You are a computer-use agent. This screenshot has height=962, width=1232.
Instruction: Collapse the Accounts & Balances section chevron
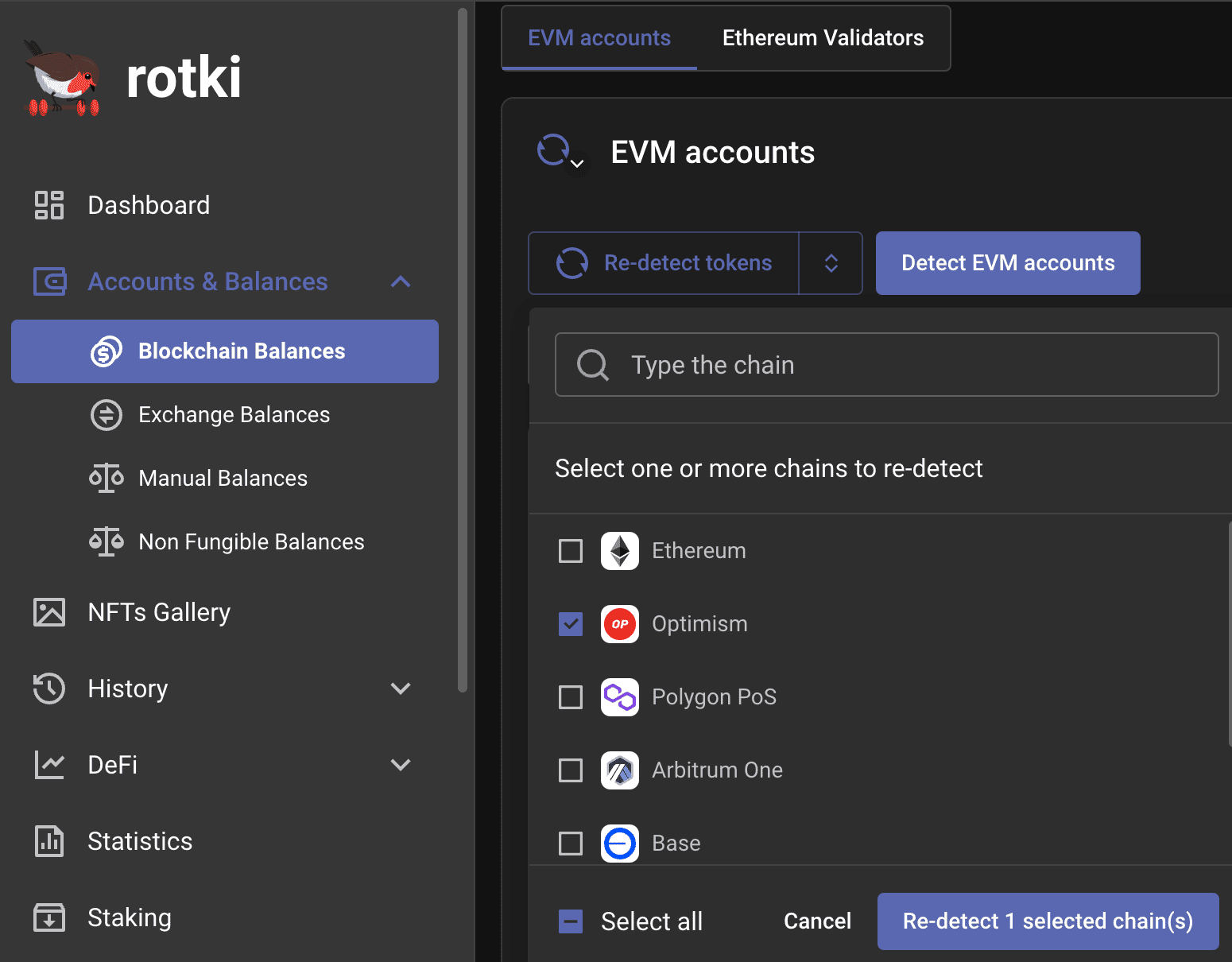pos(401,281)
